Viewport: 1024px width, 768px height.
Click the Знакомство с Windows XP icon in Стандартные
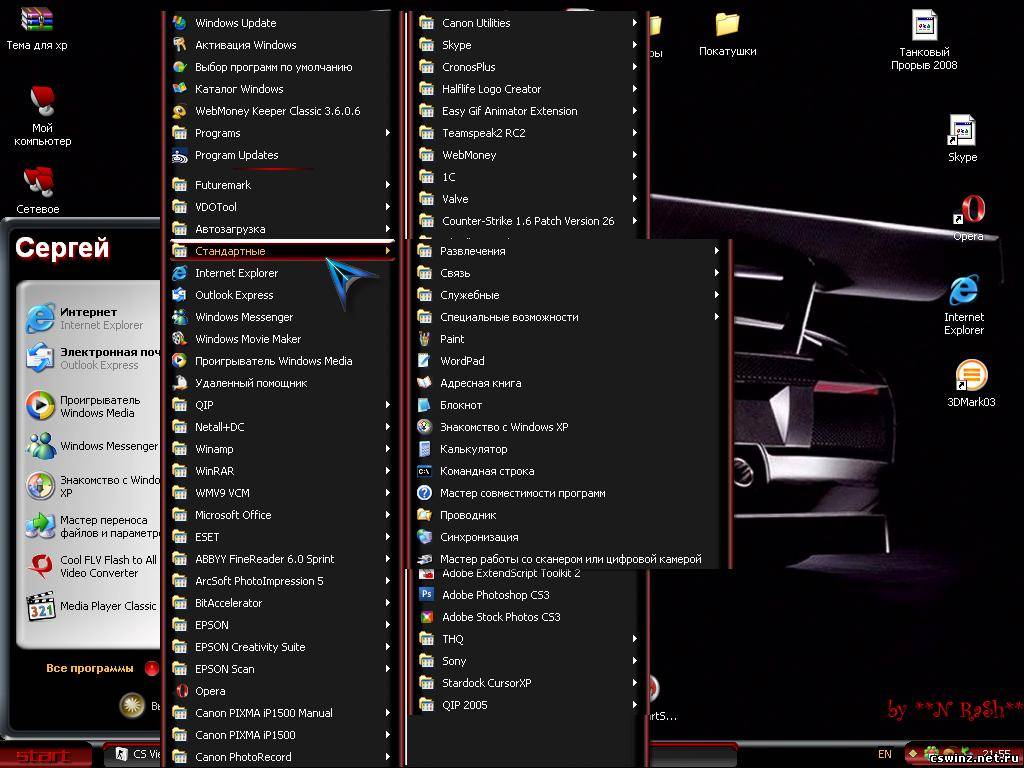coord(424,426)
